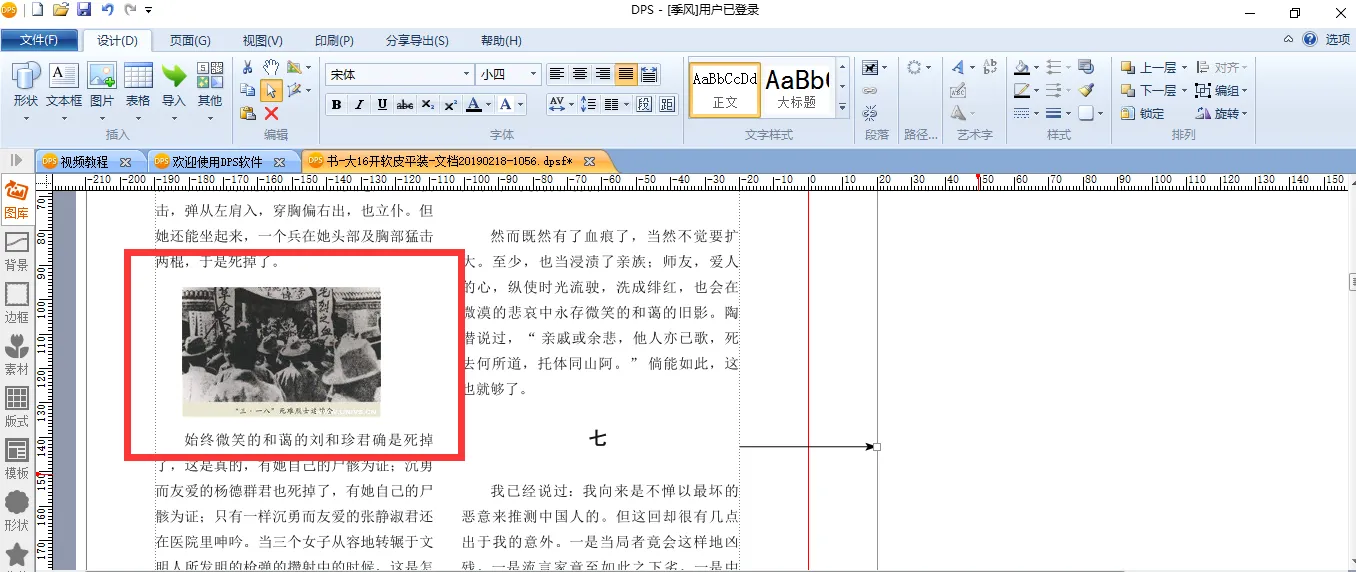Viewport: 1356px width, 572px height.
Task: Open the 页面(G) ribbon tab
Action: pos(190,41)
